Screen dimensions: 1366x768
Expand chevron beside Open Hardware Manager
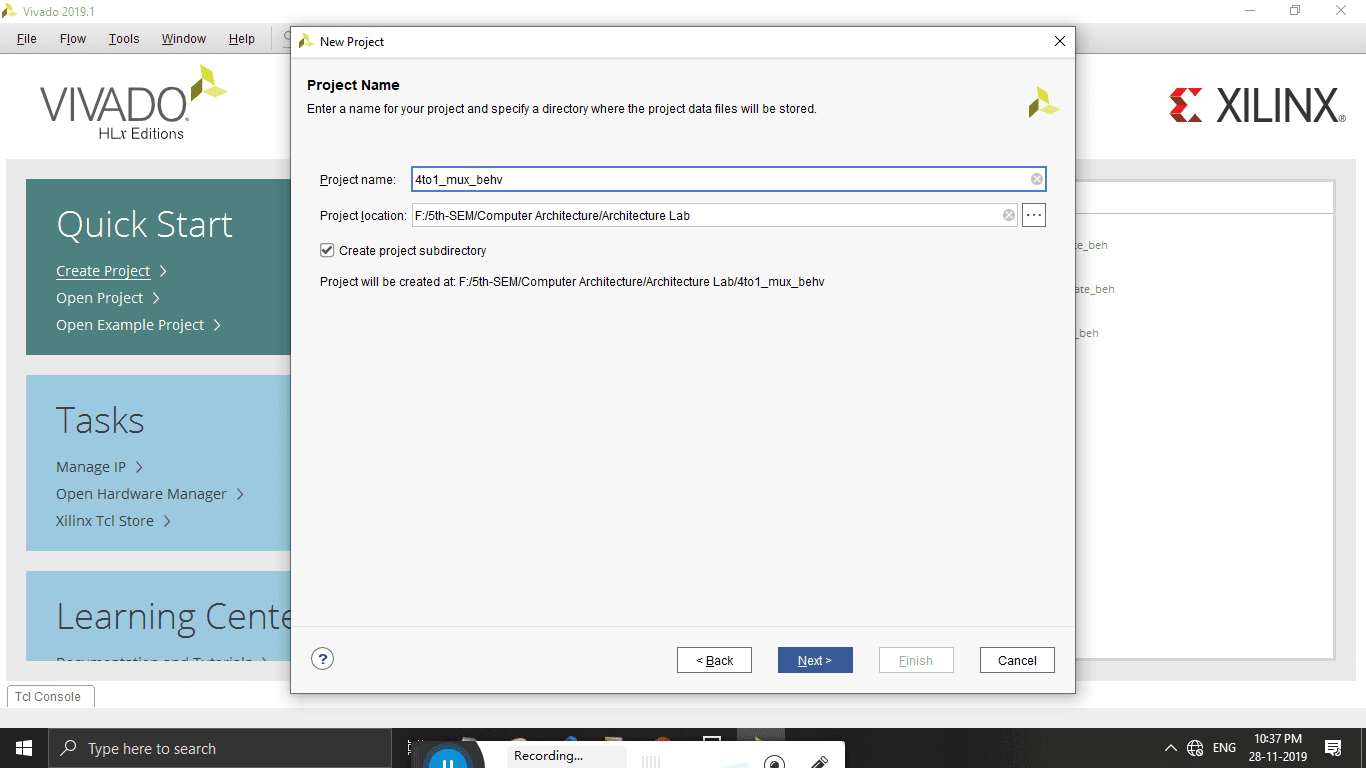click(240, 494)
